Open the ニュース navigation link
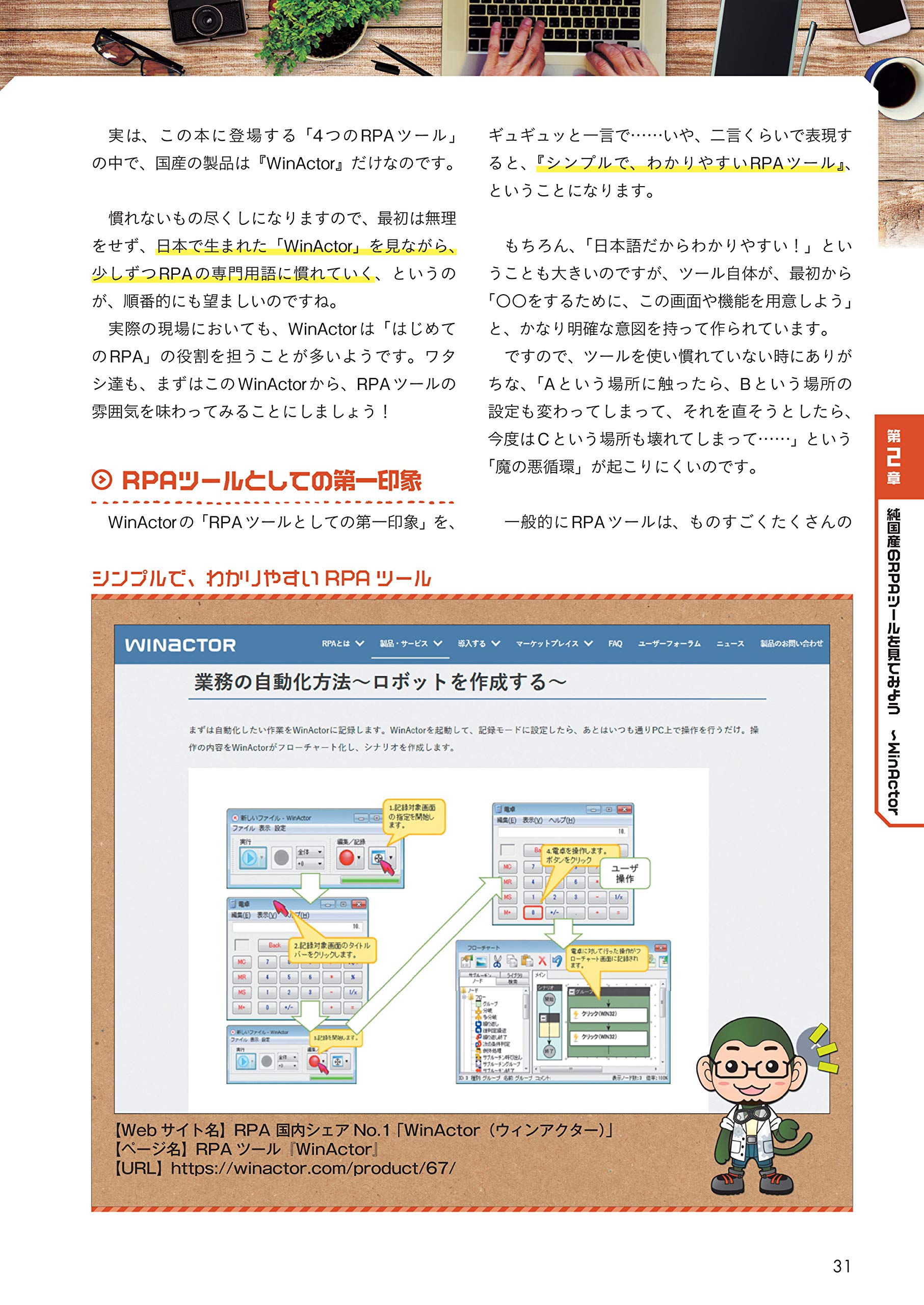 click(x=730, y=643)
